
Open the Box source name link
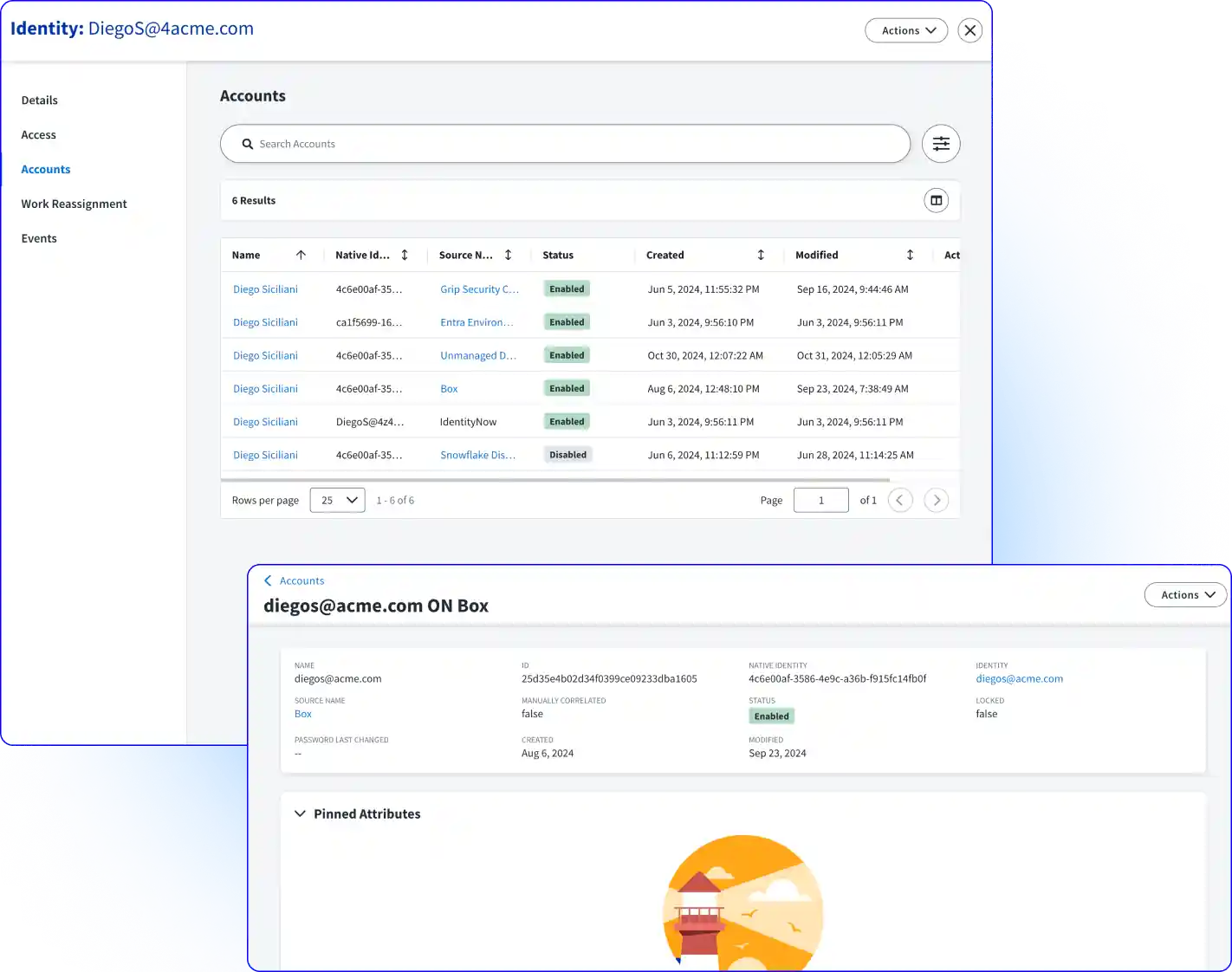pos(302,713)
